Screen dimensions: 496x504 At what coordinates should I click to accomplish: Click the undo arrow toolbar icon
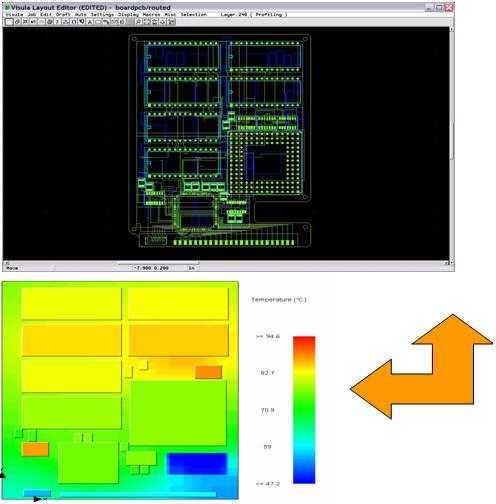point(106,22)
